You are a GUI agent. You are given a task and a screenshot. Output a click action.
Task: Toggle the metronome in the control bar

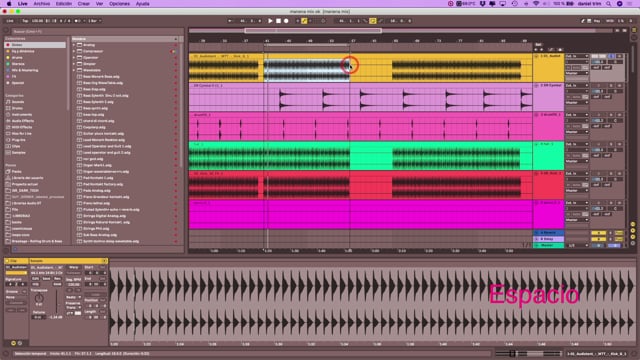click(x=78, y=21)
